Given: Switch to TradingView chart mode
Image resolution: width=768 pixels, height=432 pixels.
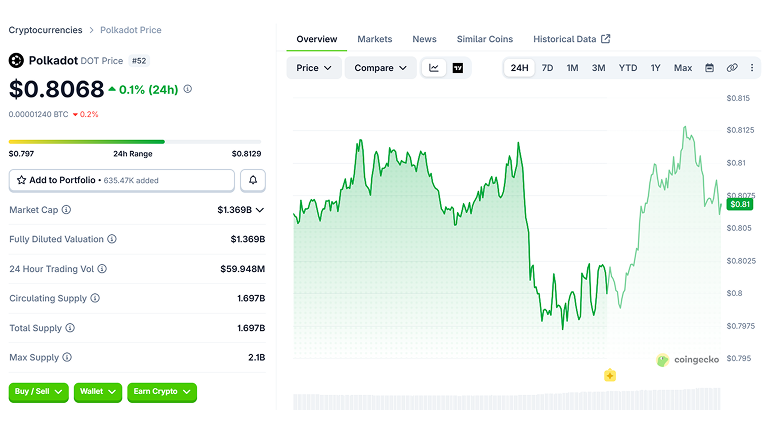Looking at the screenshot, I should click(458, 68).
